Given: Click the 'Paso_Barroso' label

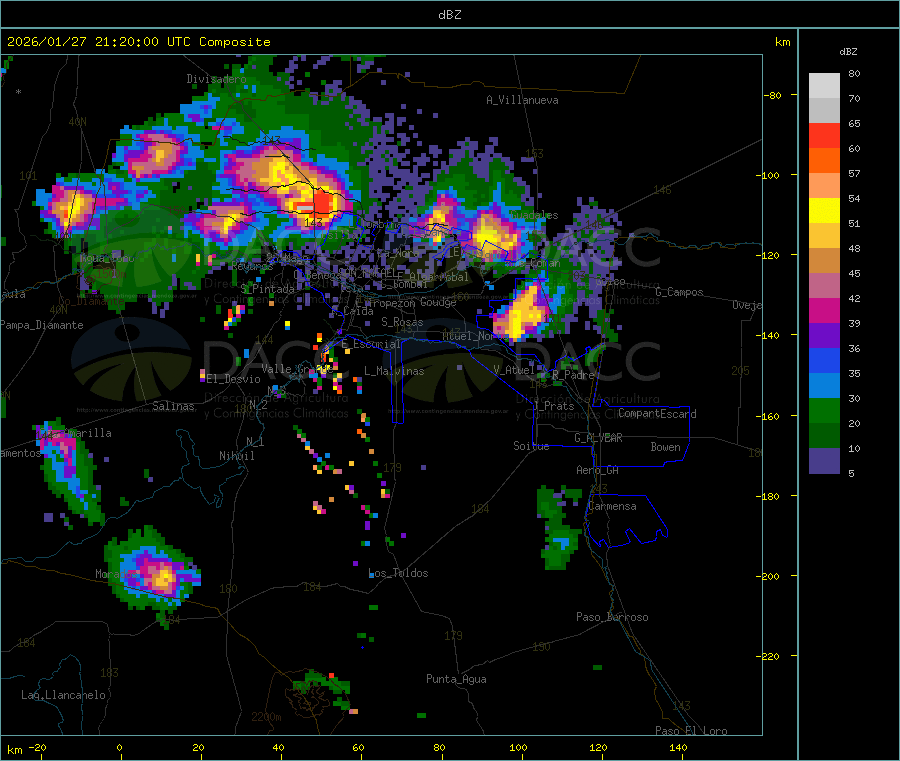Looking at the screenshot, I should (612, 618).
